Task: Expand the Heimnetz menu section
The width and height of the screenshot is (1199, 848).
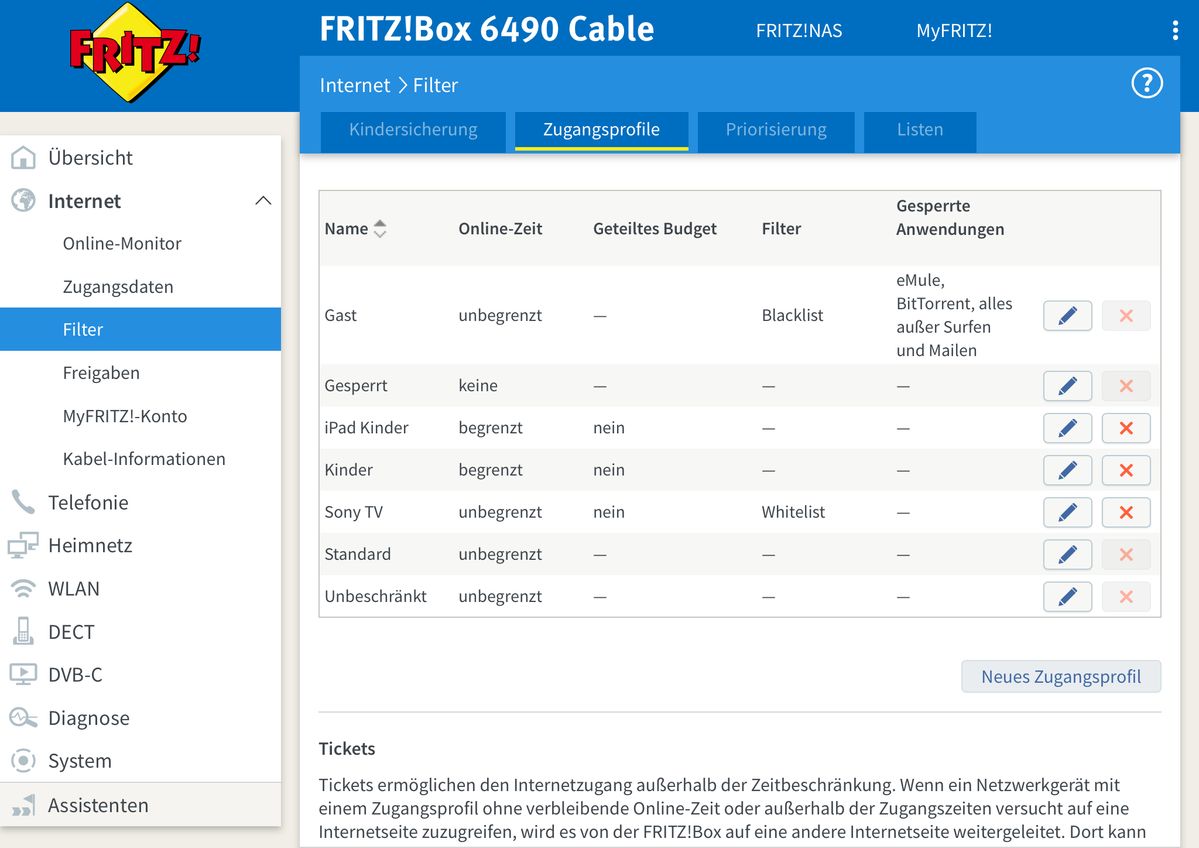Action: point(90,546)
